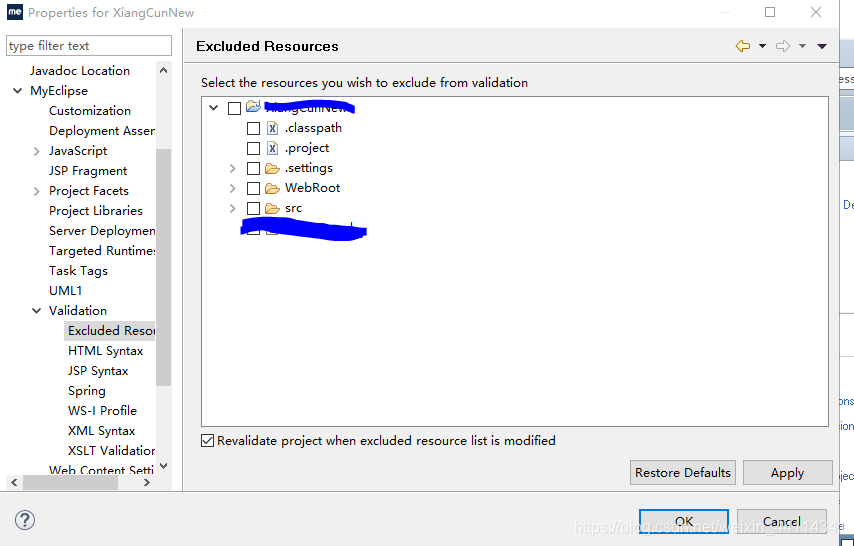The width and height of the screenshot is (854, 546).
Task: Click the WebRoot folder icon
Action: (272, 189)
